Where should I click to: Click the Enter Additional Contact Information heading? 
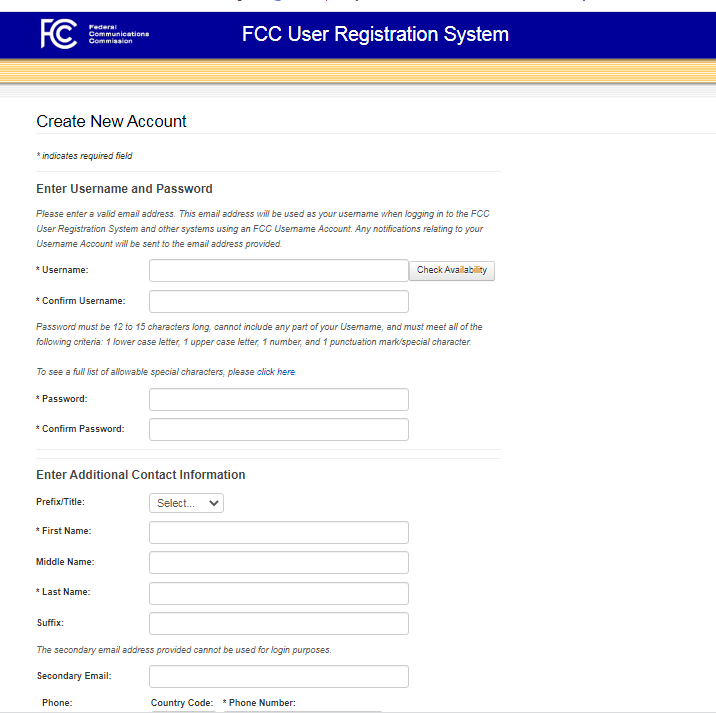pyautogui.click(x=140, y=474)
